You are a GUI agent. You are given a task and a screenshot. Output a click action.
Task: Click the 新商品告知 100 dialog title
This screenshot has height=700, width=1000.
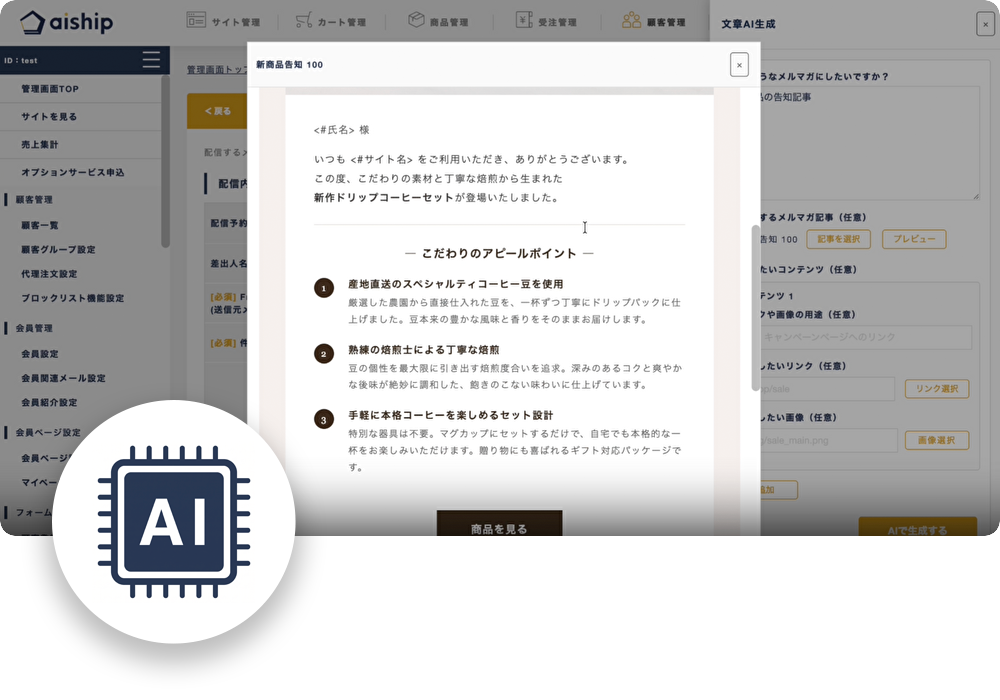coord(290,64)
